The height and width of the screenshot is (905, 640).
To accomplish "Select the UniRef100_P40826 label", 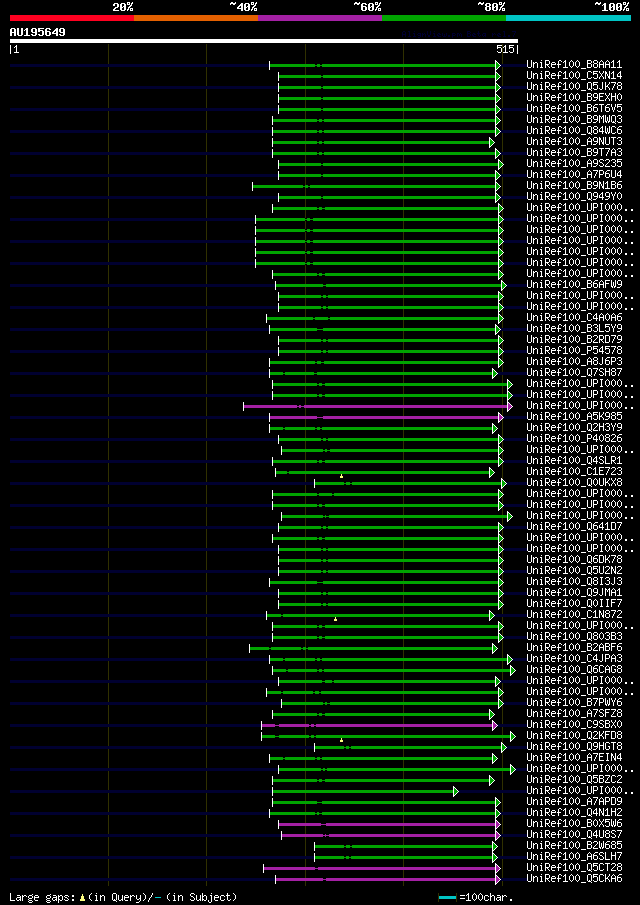I will pos(574,439).
